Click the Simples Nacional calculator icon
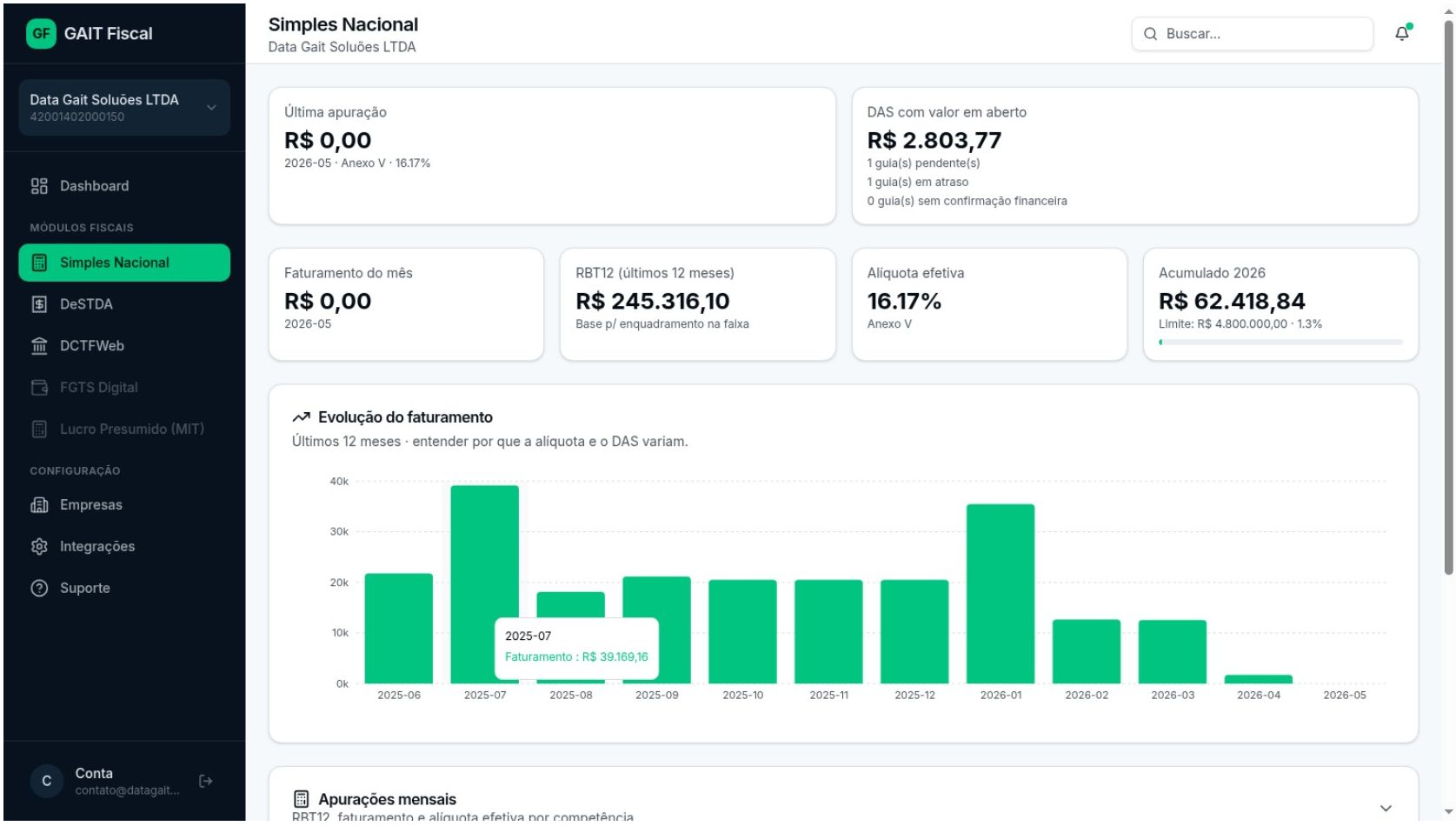This screenshot has height=826, width=1456. pyautogui.click(x=39, y=263)
